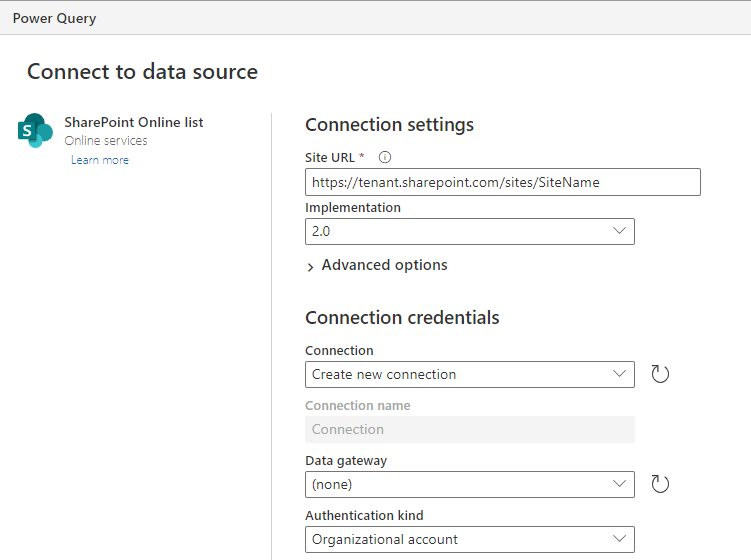Refresh the Data gateway list

(x=660, y=484)
